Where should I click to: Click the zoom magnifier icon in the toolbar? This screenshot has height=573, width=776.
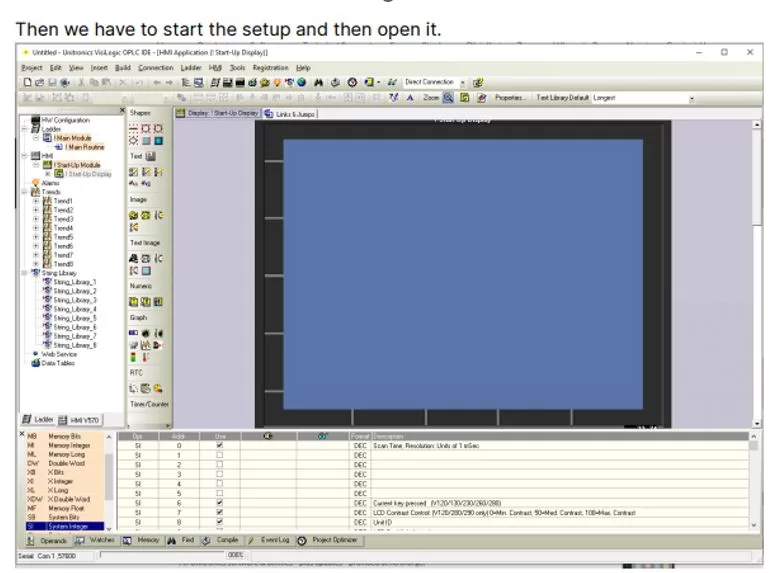tap(448, 98)
